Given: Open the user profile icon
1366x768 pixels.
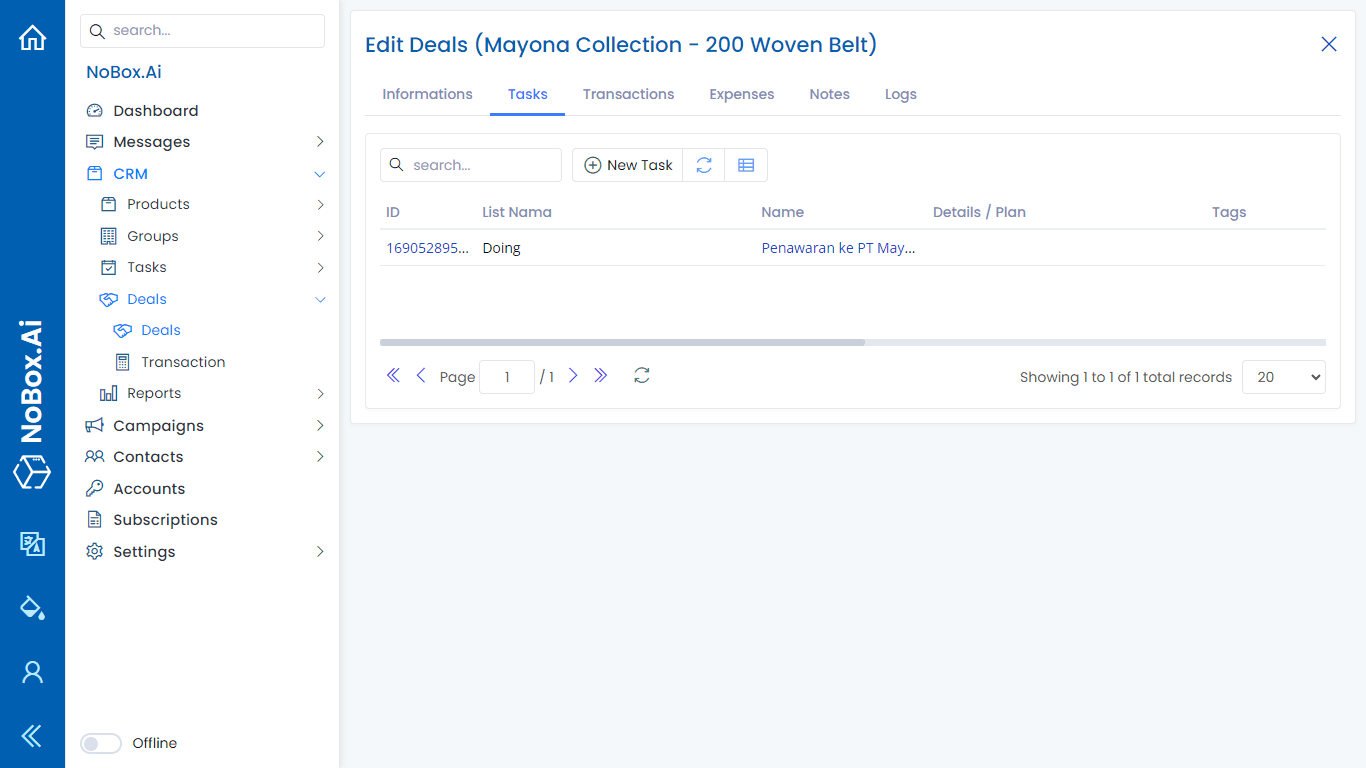Looking at the screenshot, I should point(32,672).
